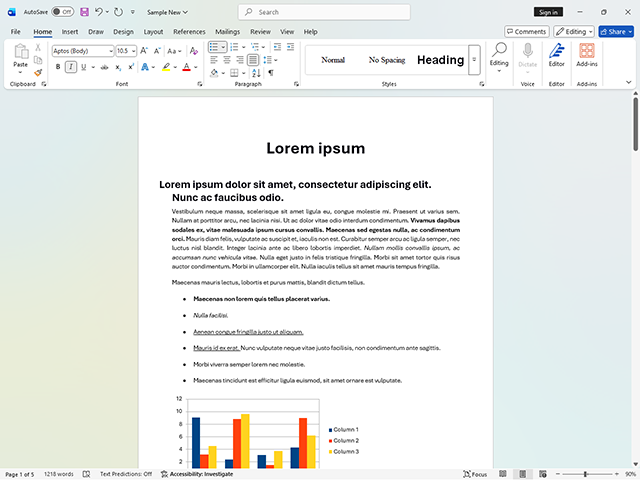This screenshot has height=480, width=640.
Task: Redo the last action
Action: pos(118,12)
